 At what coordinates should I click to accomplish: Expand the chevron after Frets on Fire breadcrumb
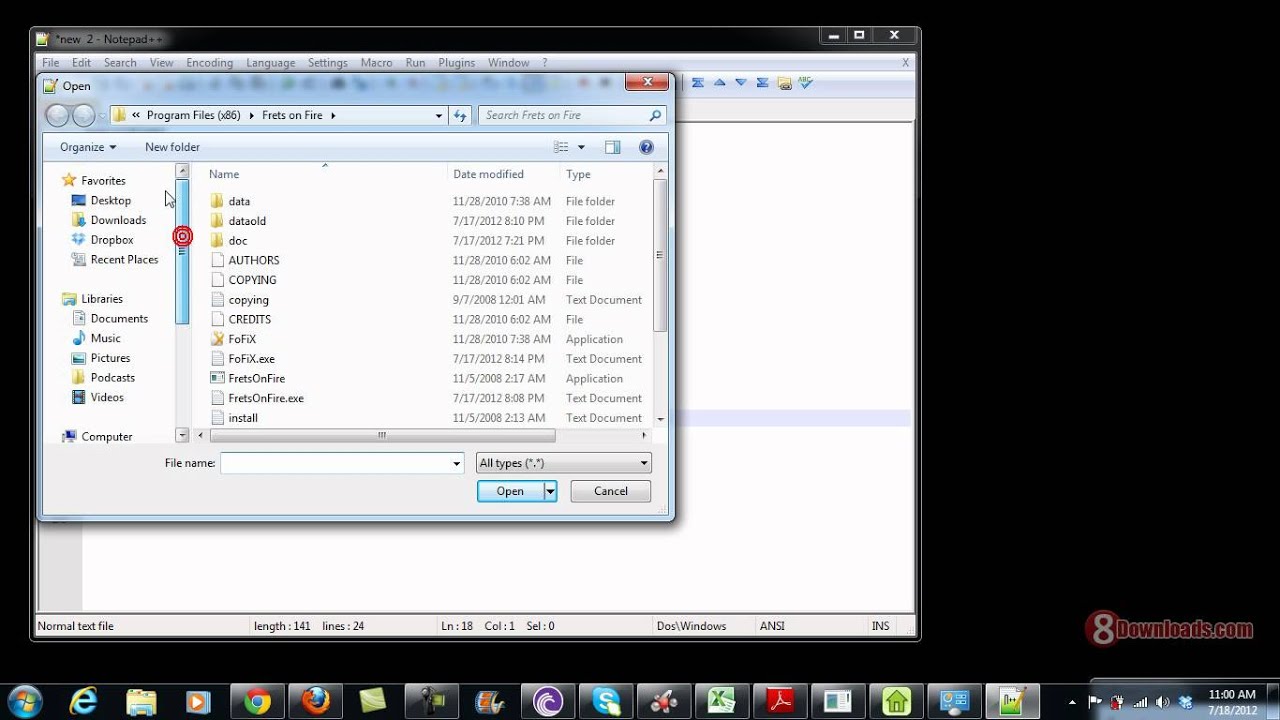point(333,116)
